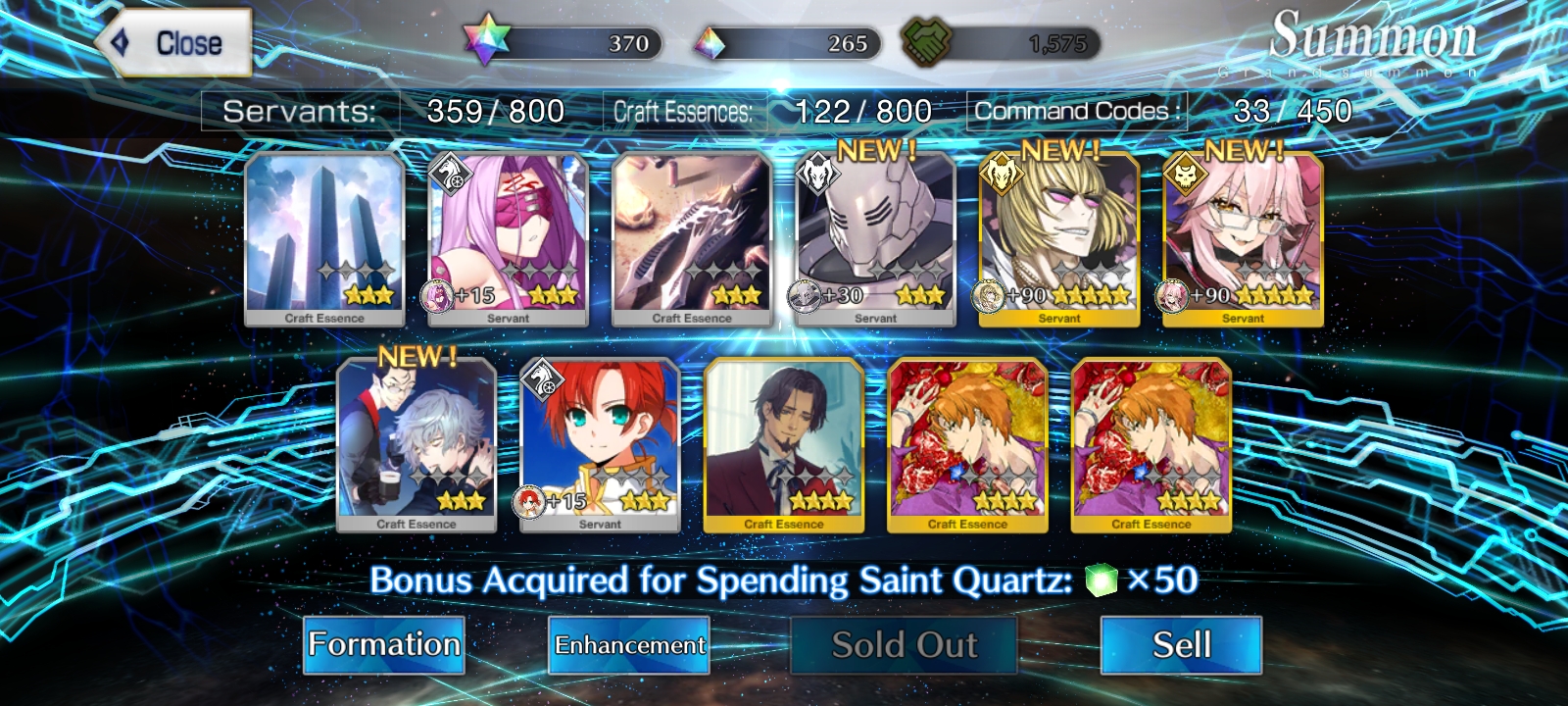
Task: Tap the Sell button
Action: pyautogui.click(x=1181, y=644)
